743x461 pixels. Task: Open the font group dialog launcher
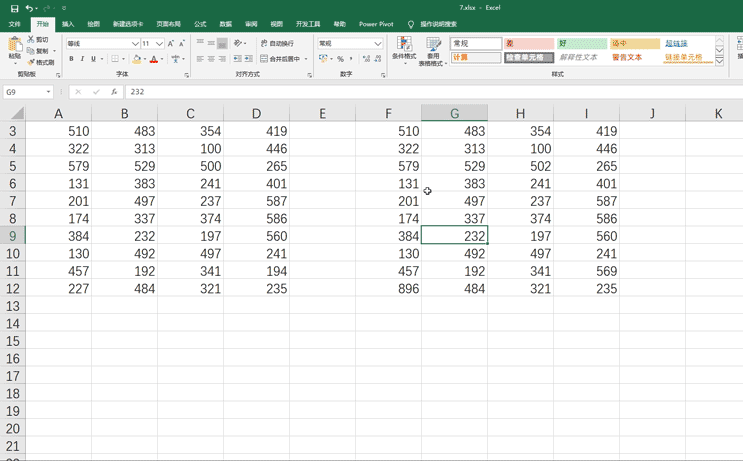[x=187, y=75]
